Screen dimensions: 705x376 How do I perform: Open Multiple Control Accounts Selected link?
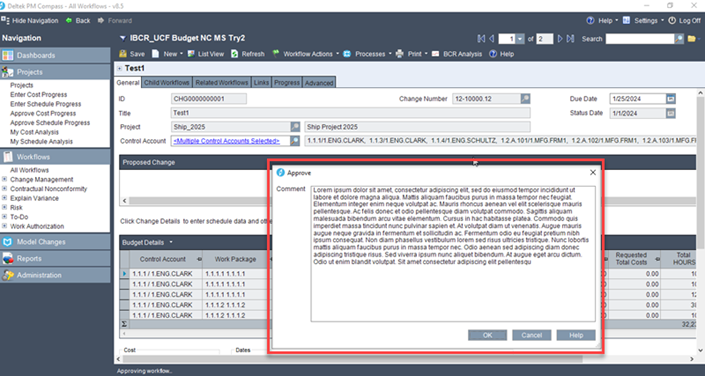coord(226,141)
